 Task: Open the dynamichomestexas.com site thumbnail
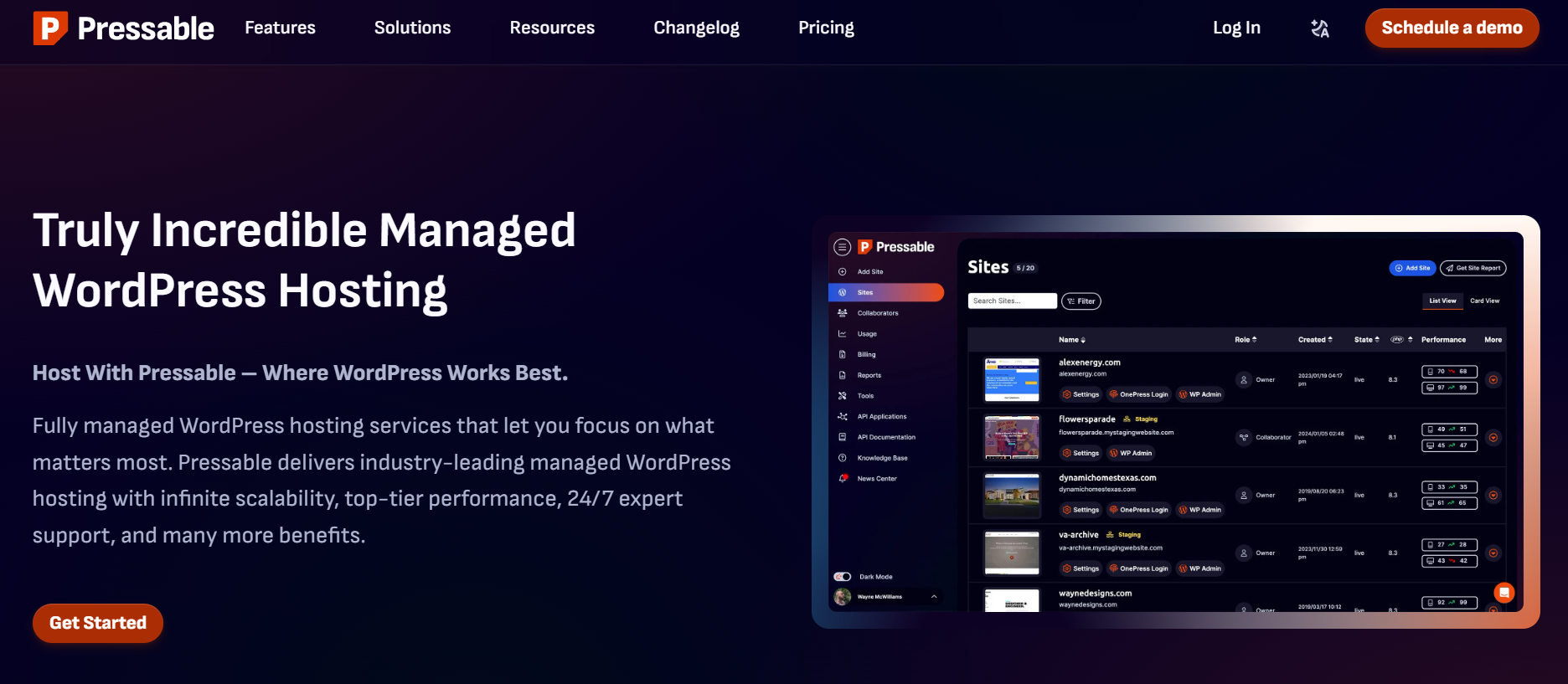pos(1012,495)
